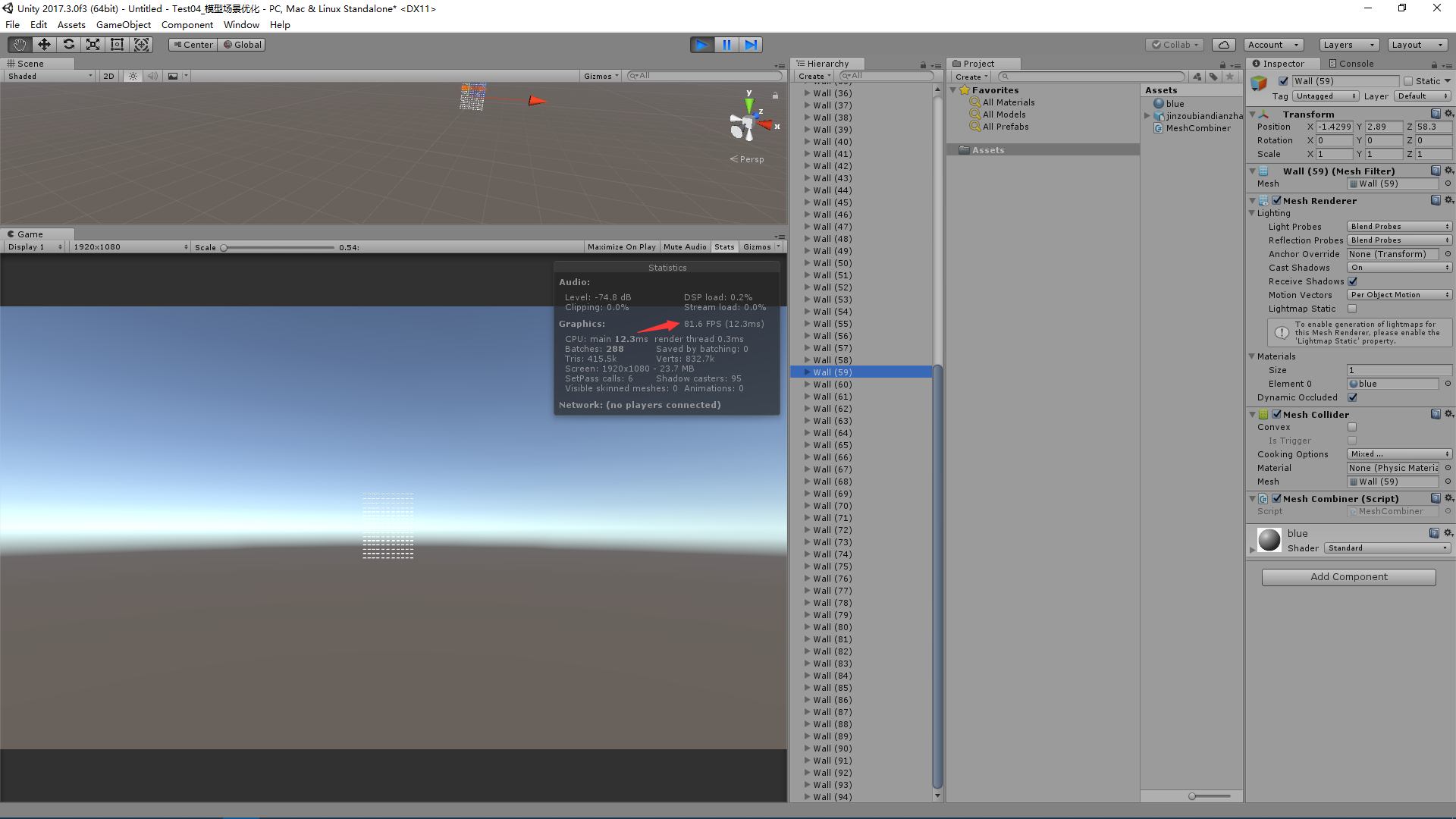Viewport: 1456px width, 819px height.
Task: Select the Move tool in the toolbar
Action: pyautogui.click(x=43, y=44)
